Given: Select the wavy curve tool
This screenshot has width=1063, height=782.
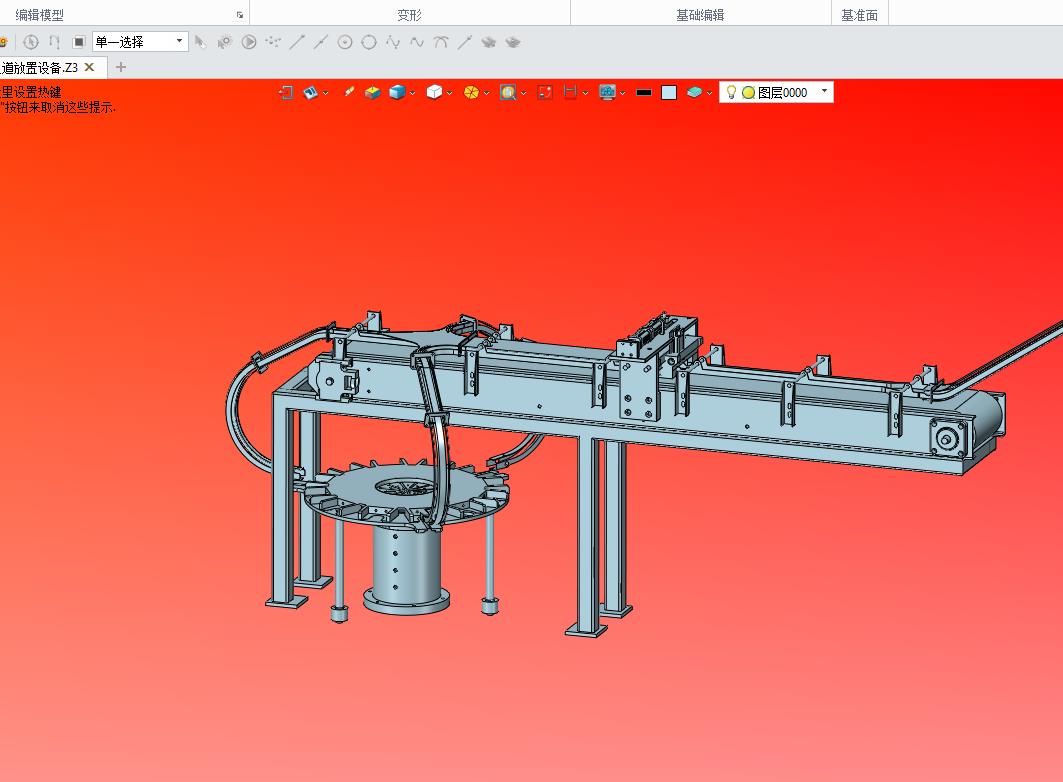Looking at the screenshot, I should click(x=417, y=42).
